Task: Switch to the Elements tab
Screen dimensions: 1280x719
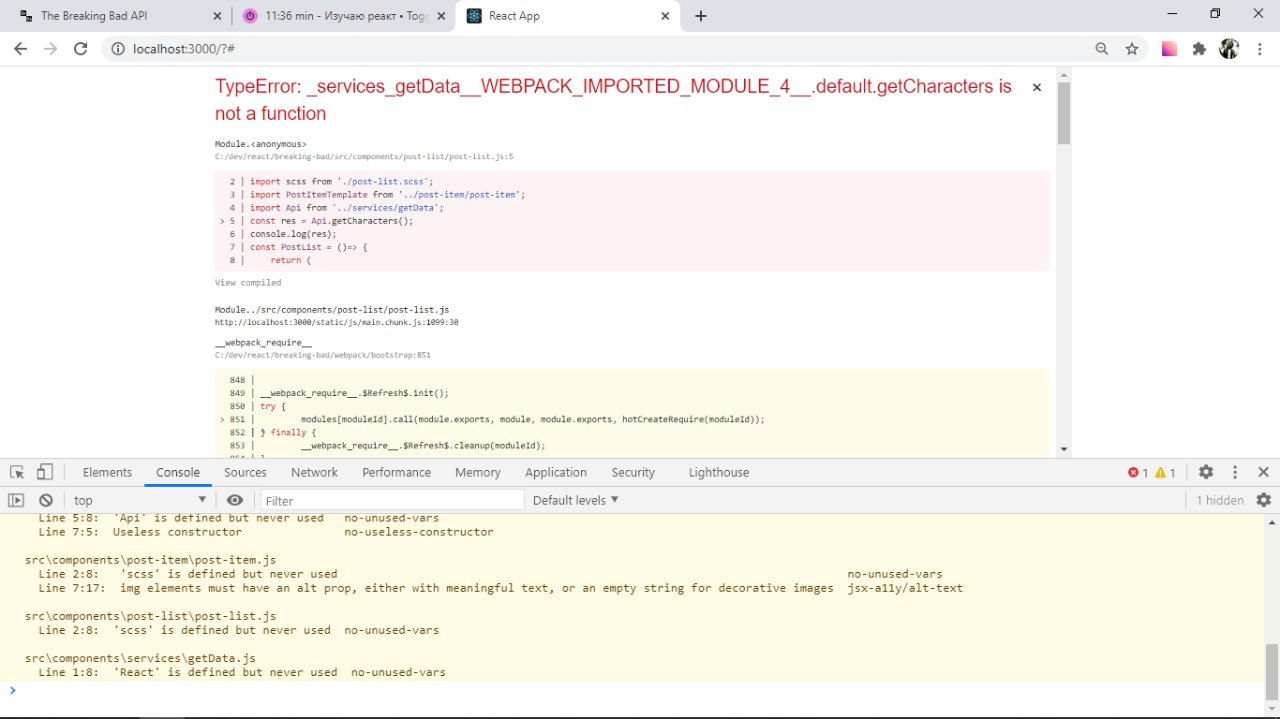Action: pyautogui.click(x=107, y=472)
